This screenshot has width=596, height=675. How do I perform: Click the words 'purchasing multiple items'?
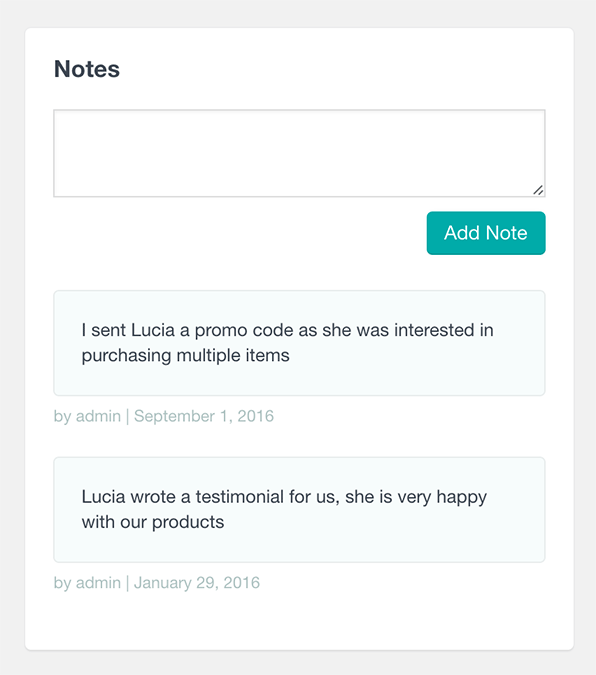click(x=186, y=356)
